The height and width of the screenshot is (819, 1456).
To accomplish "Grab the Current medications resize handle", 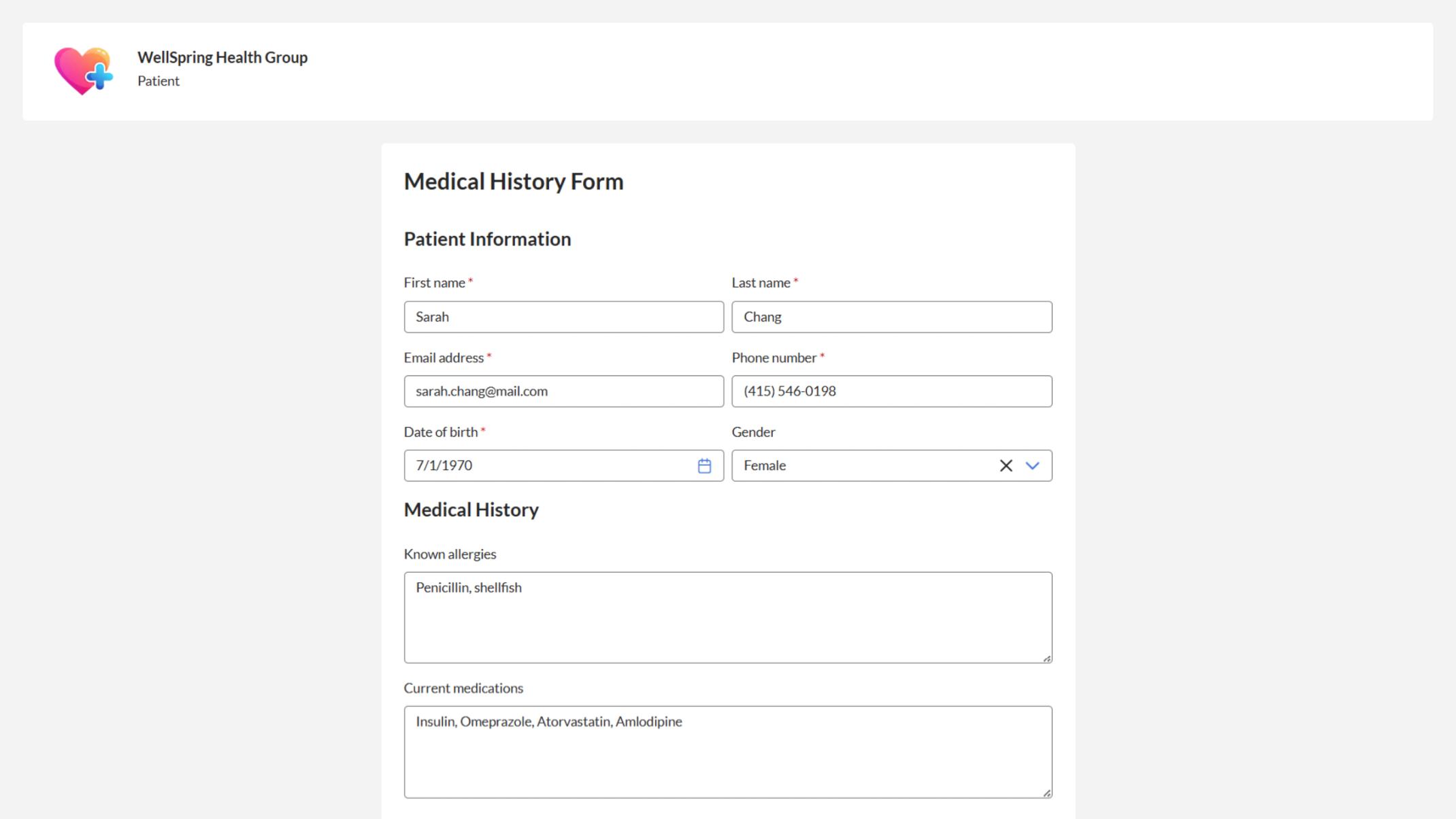I will point(1047,793).
